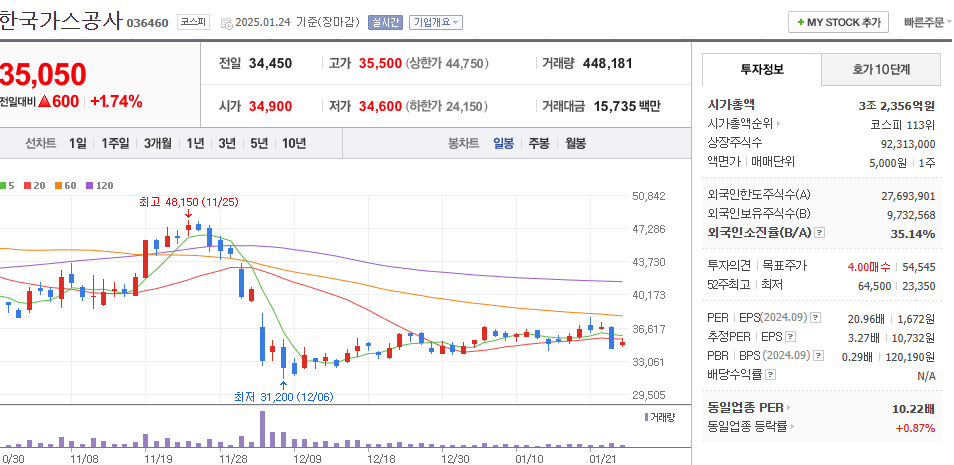The image size is (954, 465).
Task: Select the 월봉 candlestick chart
Action: [x=575, y=144]
